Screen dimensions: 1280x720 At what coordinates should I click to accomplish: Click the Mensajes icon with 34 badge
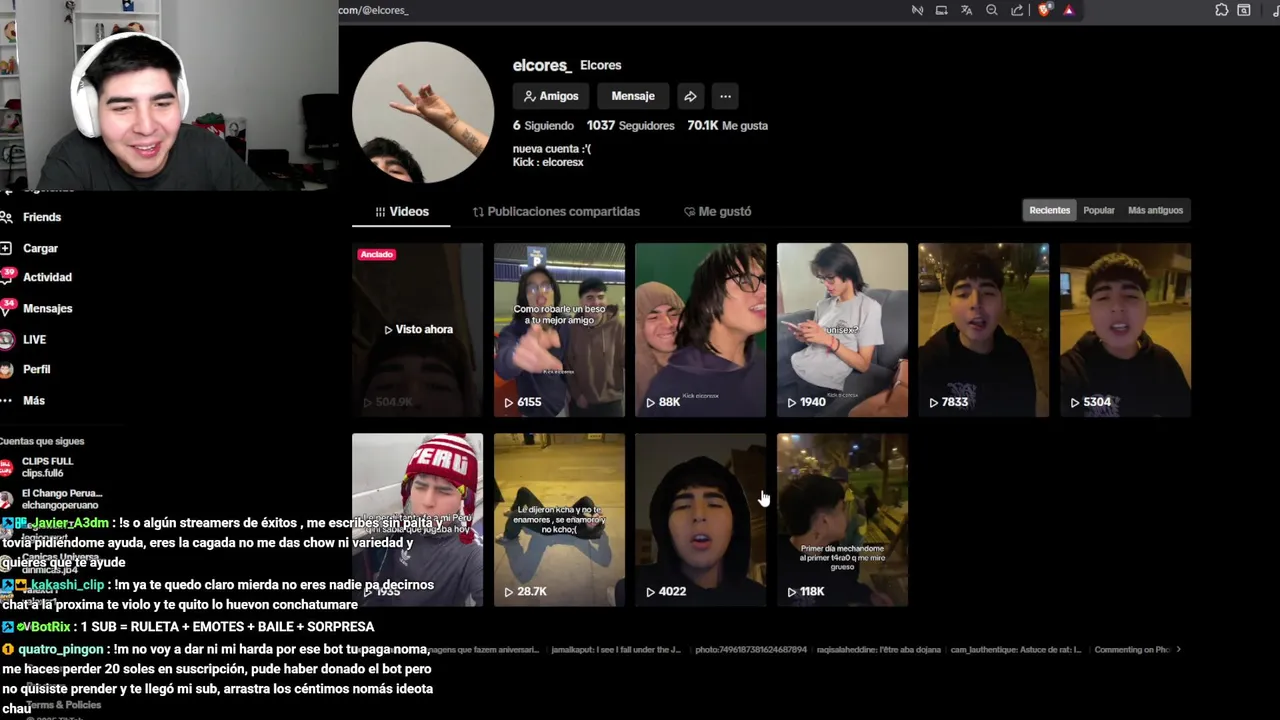point(7,308)
